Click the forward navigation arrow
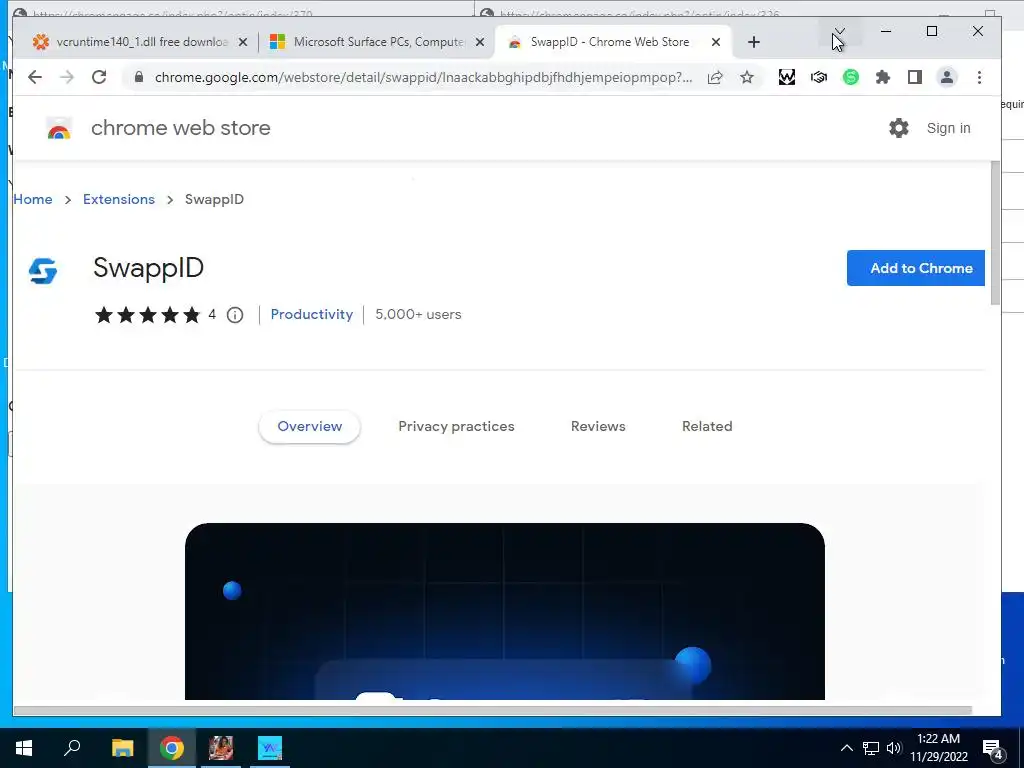The width and height of the screenshot is (1024, 768). pos(67,77)
